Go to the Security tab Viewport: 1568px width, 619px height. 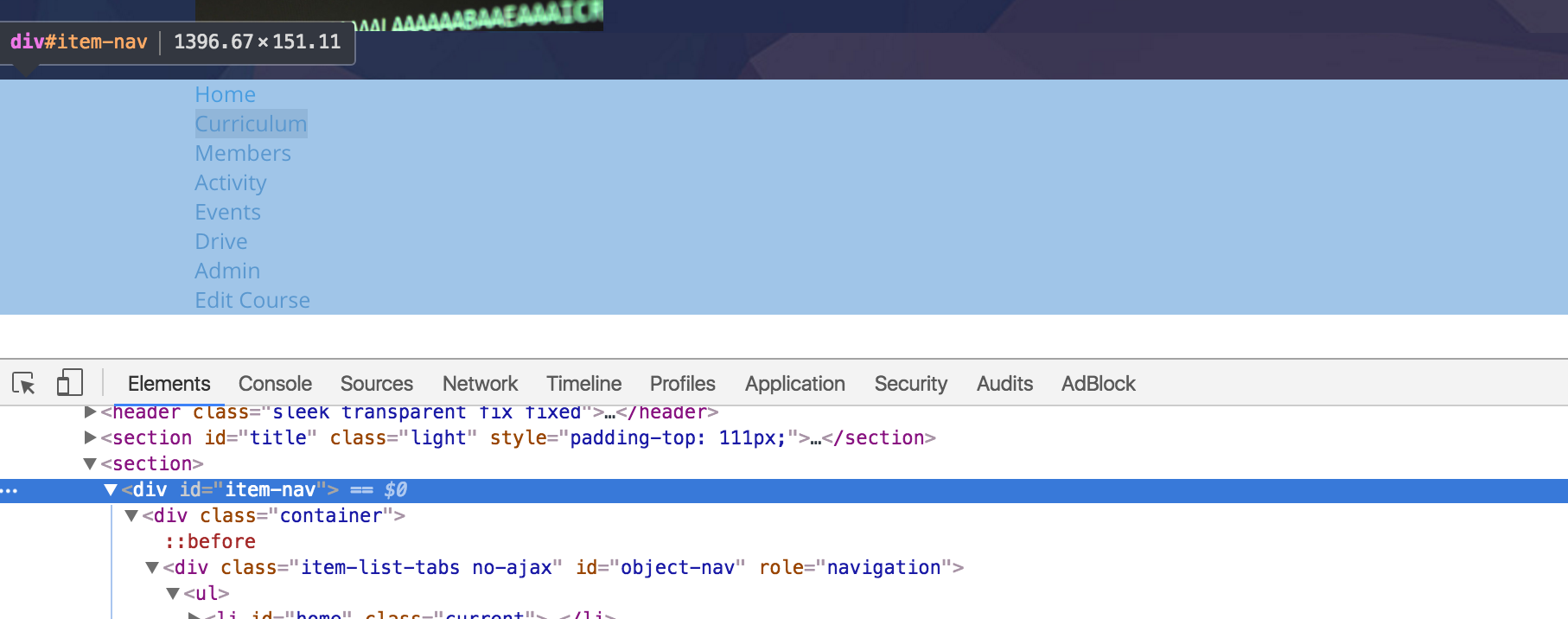click(911, 383)
